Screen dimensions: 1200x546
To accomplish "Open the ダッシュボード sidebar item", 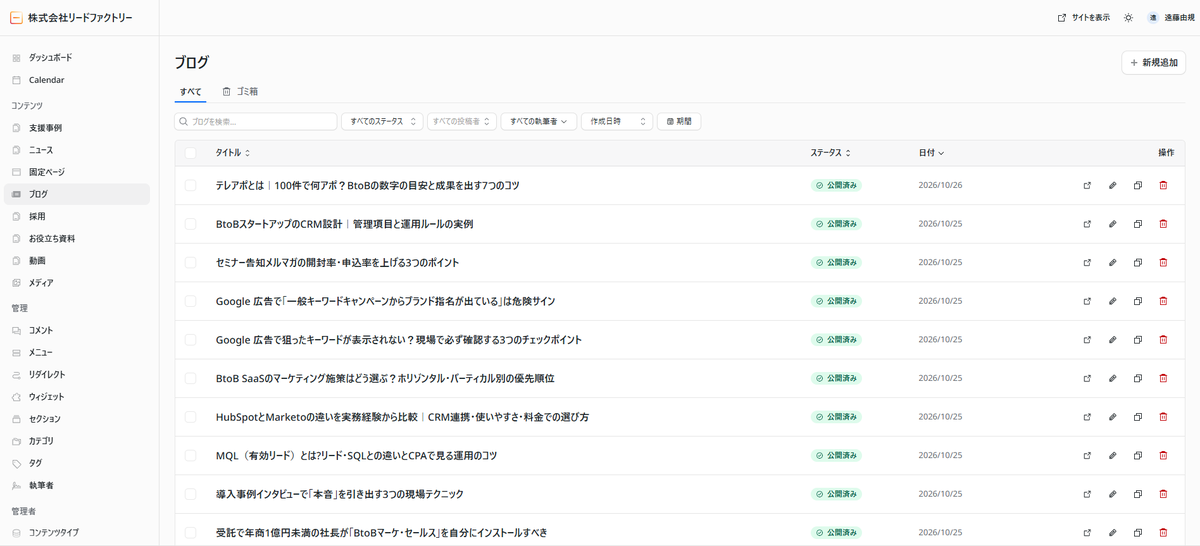I will point(77,58).
